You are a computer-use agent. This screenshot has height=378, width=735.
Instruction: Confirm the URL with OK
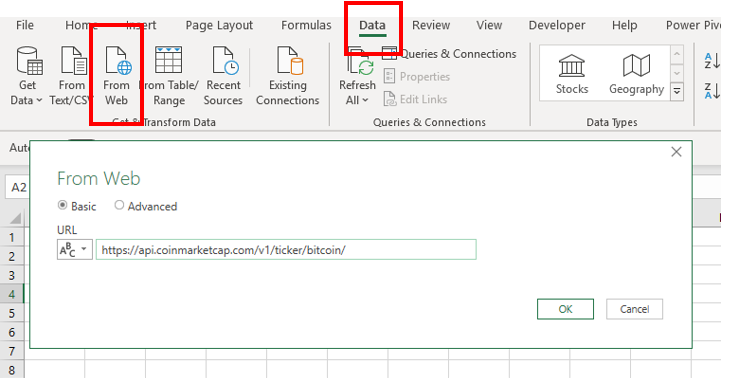click(x=565, y=309)
